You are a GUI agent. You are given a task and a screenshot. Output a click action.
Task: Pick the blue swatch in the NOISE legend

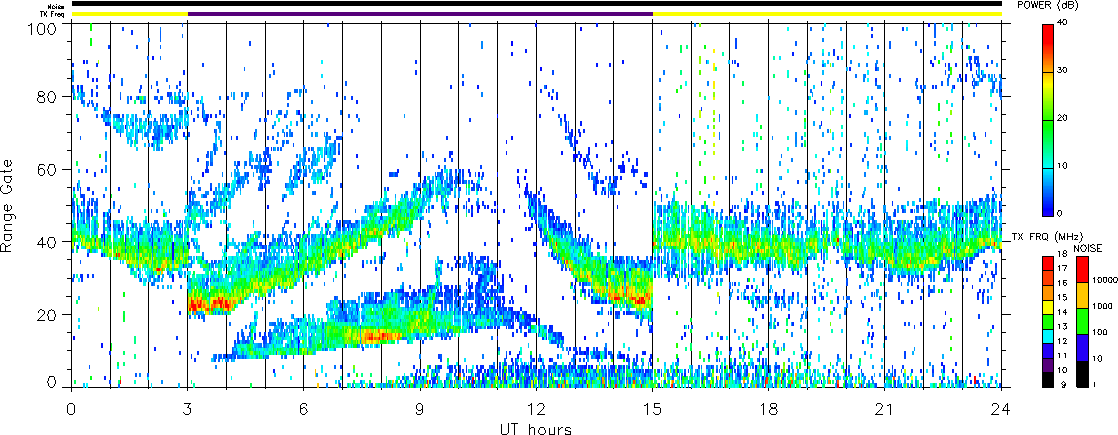pyautogui.click(x=1082, y=347)
